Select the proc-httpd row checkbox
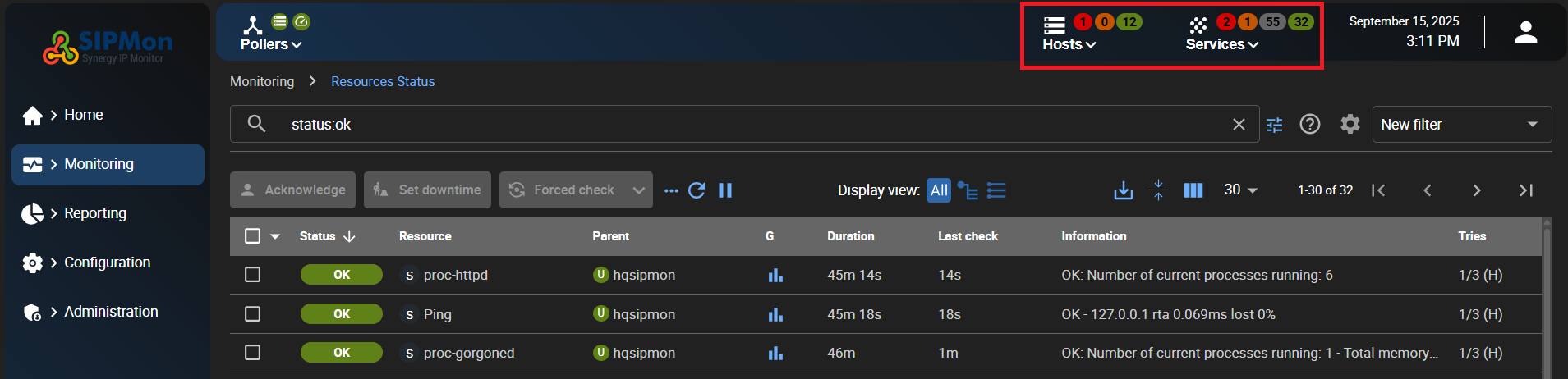This screenshot has width=1568, height=379. tap(253, 275)
